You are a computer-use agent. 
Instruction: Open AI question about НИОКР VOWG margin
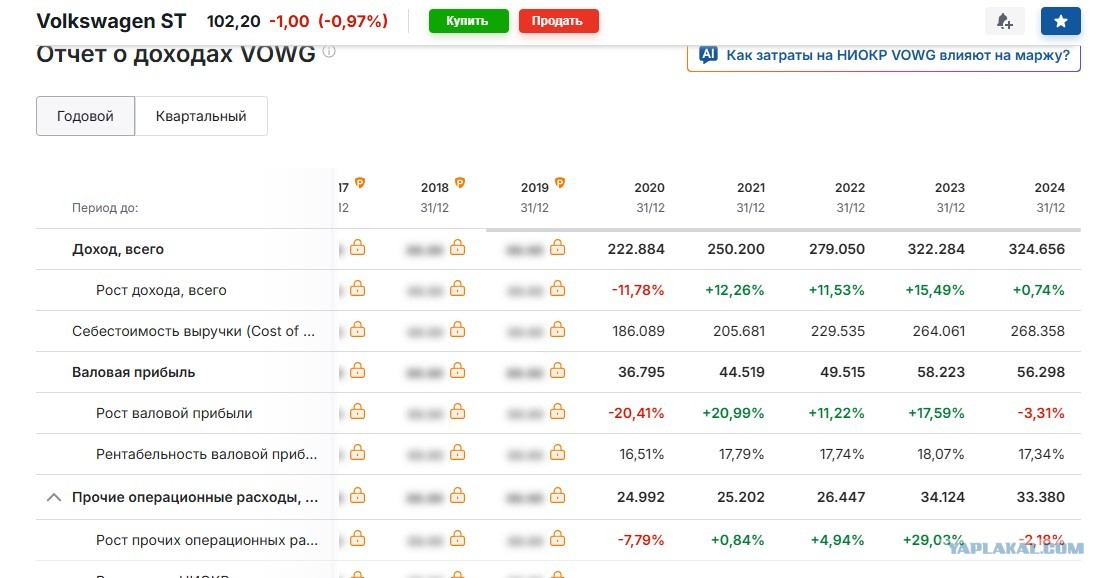(883, 55)
